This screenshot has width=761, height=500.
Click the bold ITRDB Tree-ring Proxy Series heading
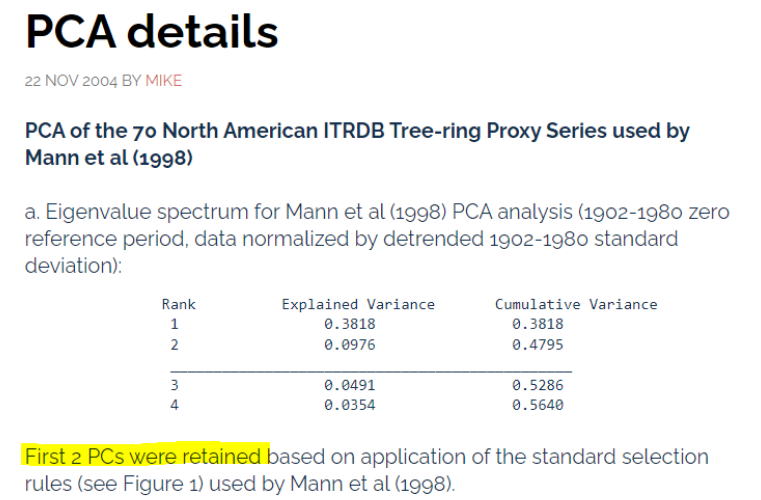click(357, 144)
